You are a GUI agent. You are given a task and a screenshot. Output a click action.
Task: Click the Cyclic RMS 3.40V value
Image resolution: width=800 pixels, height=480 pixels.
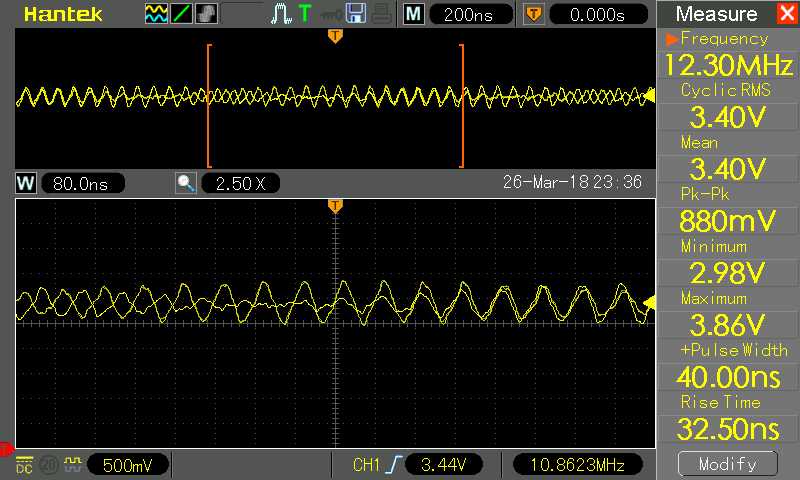tap(728, 117)
